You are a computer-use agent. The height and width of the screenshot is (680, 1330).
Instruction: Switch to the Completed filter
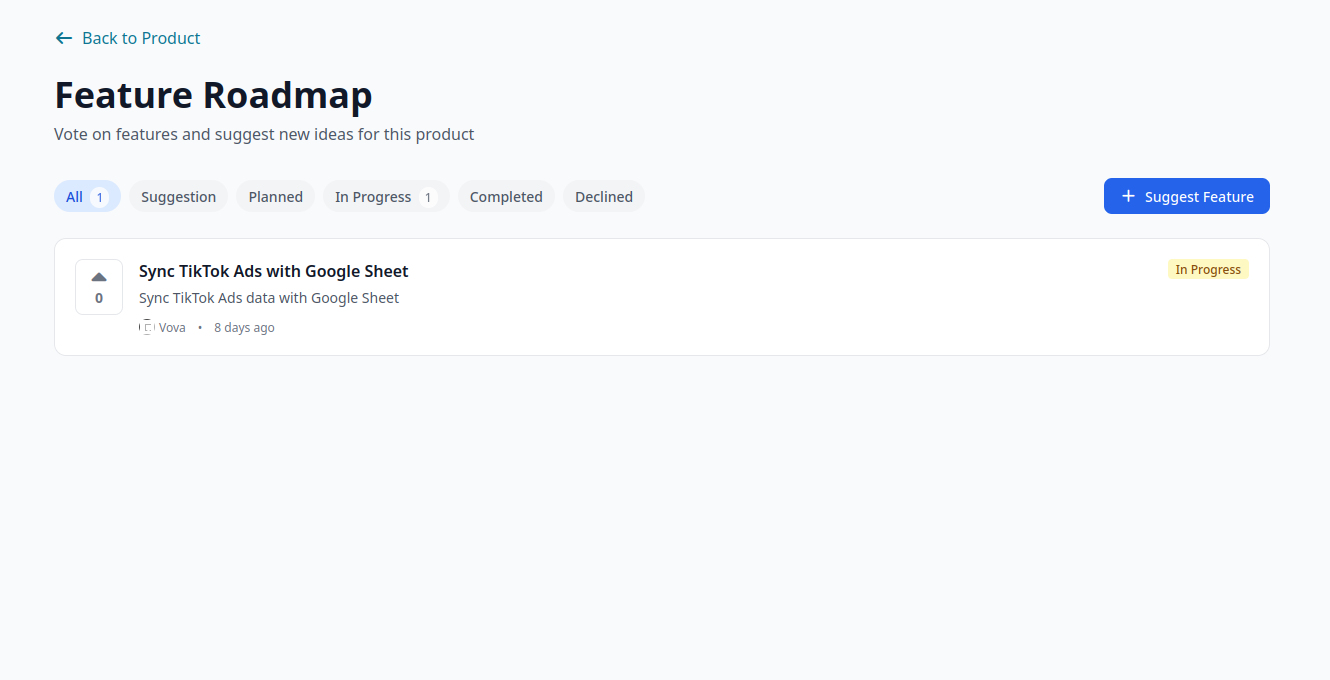506,196
